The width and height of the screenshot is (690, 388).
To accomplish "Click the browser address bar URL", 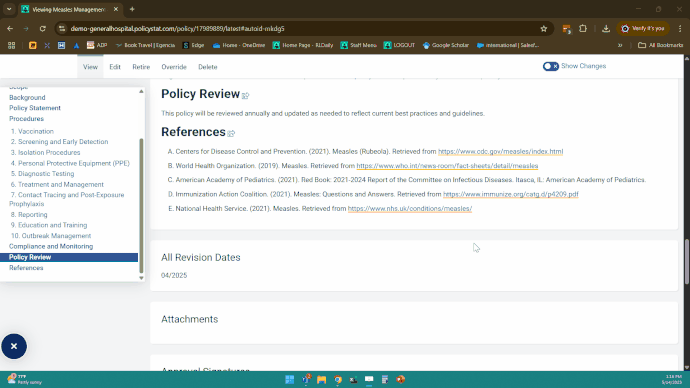I will pyautogui.click(x=177, y=29).
